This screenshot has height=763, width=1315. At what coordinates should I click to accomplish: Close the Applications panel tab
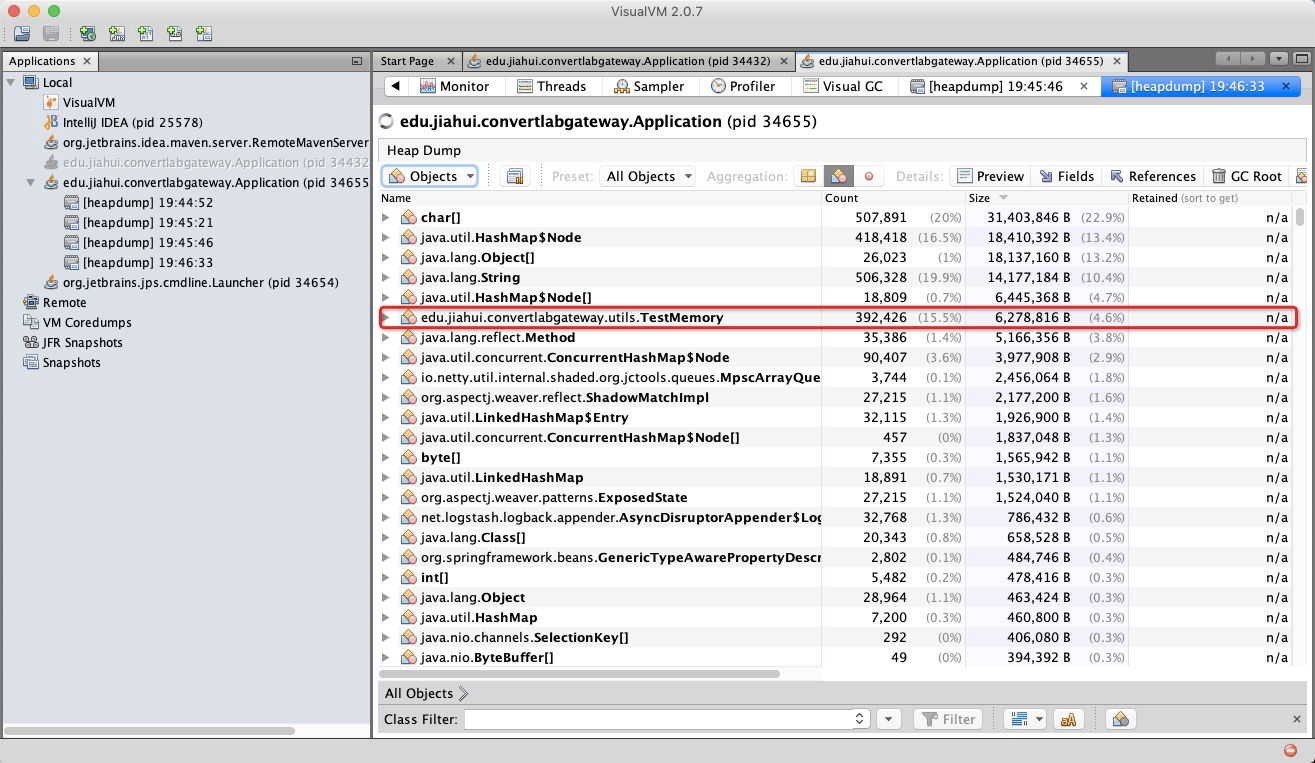[x=87, y=61]
